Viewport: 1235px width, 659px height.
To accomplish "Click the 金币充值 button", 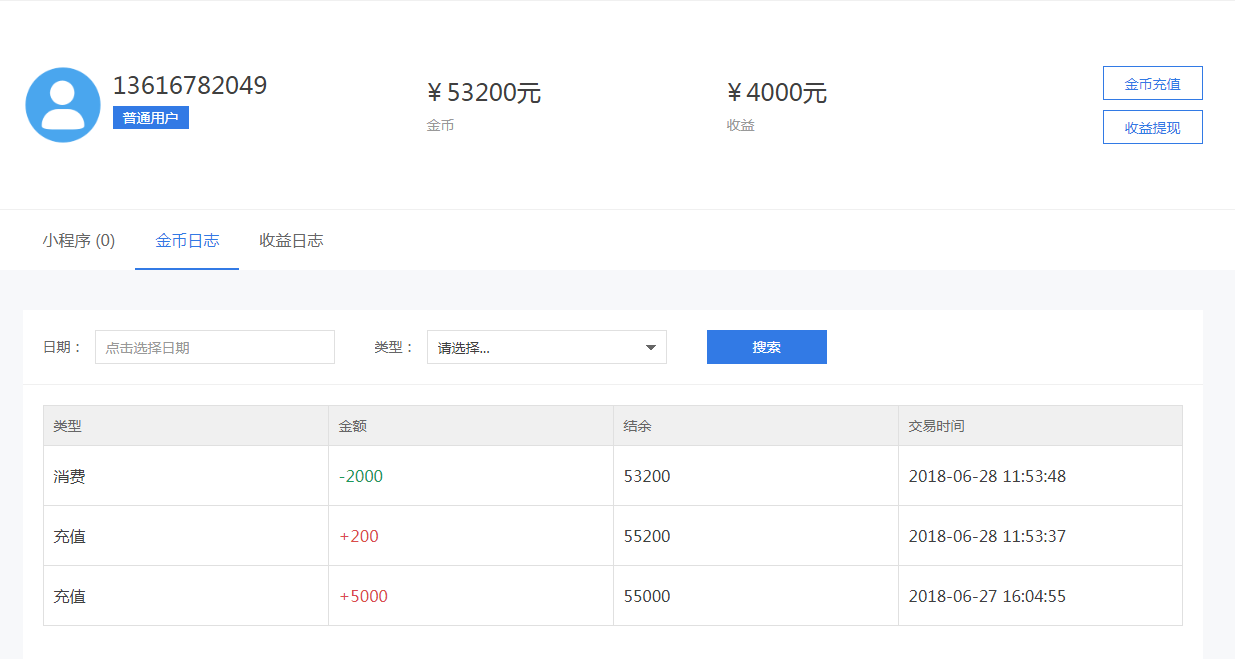I will (x=1152, y=84).
